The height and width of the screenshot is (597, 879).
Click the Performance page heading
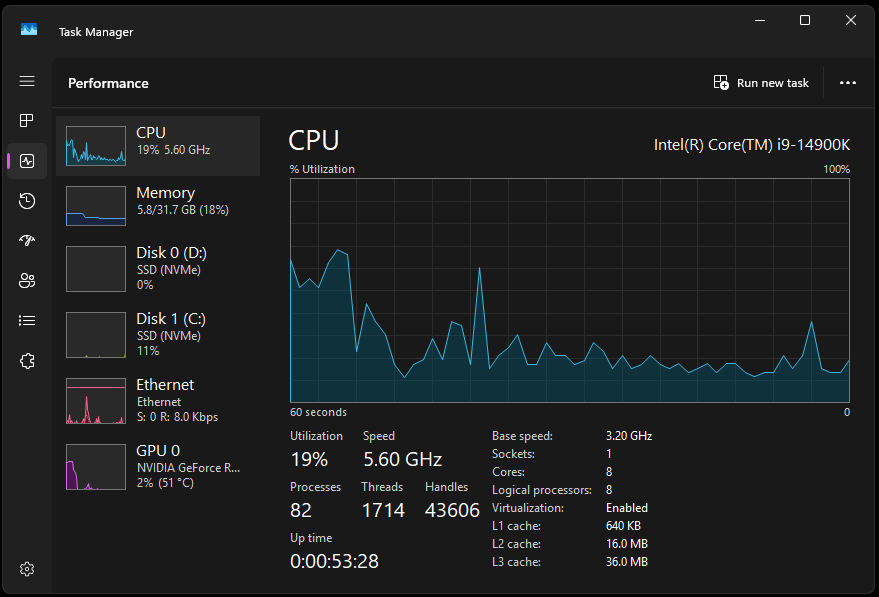(x=108, y=83)
